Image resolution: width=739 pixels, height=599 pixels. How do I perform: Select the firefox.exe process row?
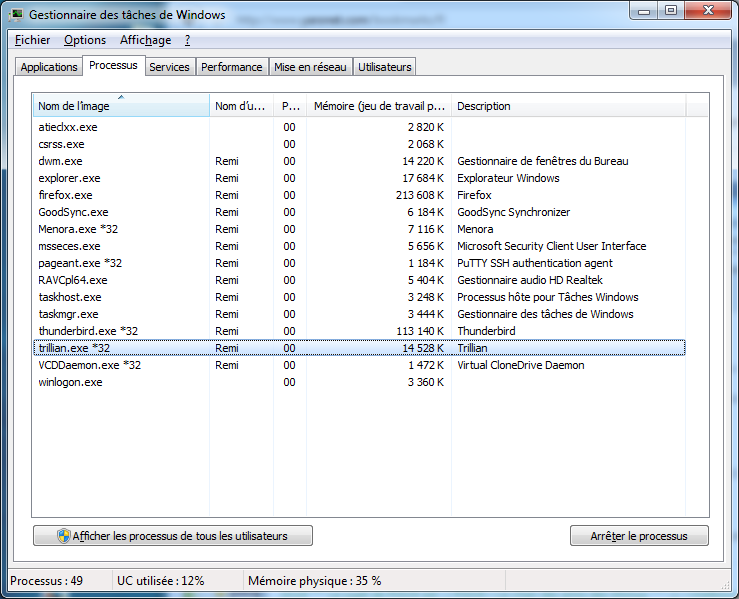pos(65,195)
